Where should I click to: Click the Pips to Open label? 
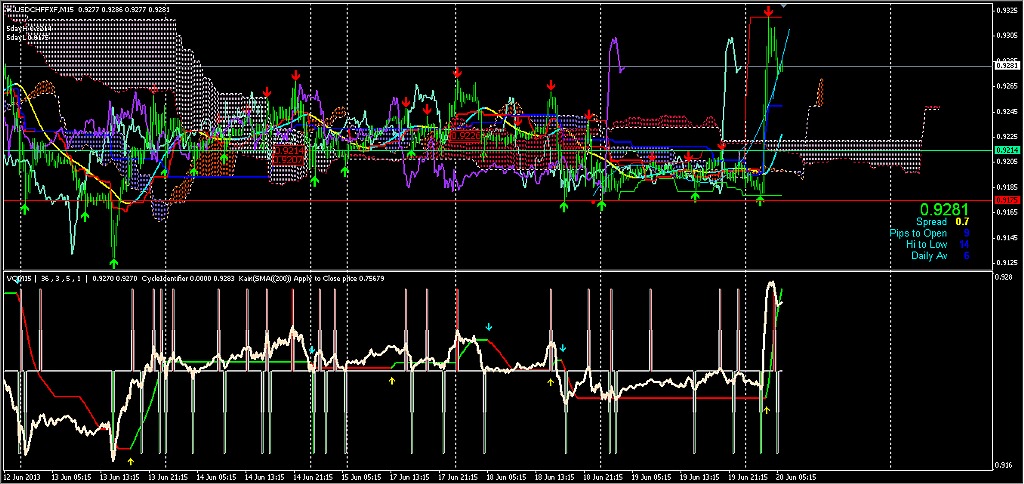918,233
